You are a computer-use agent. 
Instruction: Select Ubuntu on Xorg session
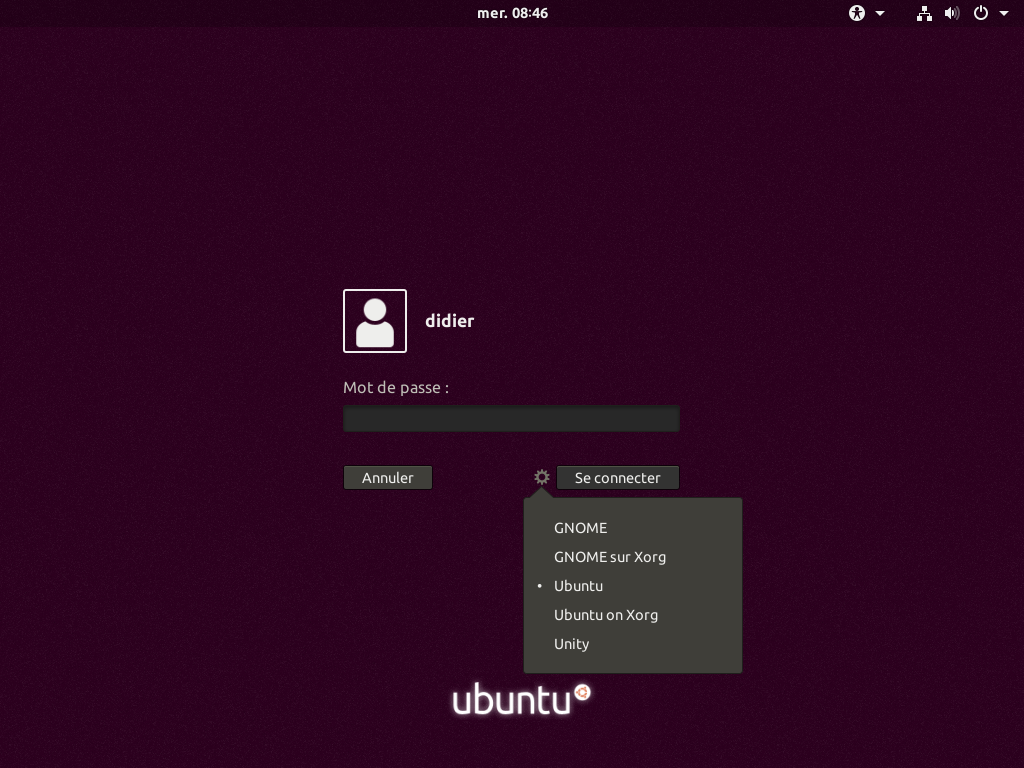coord(633,615)
